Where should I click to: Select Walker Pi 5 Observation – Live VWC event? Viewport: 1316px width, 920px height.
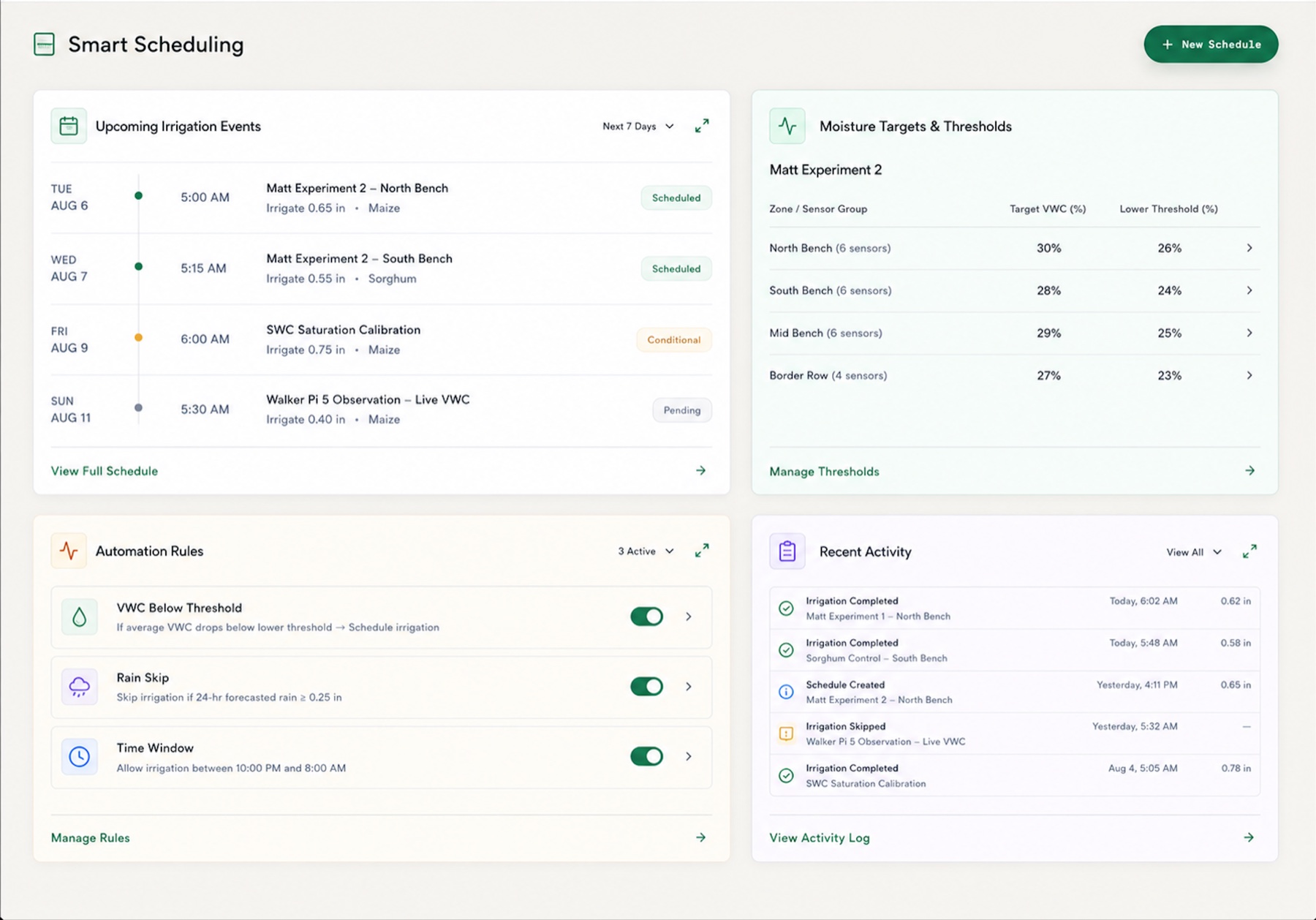tap(368, 400)
